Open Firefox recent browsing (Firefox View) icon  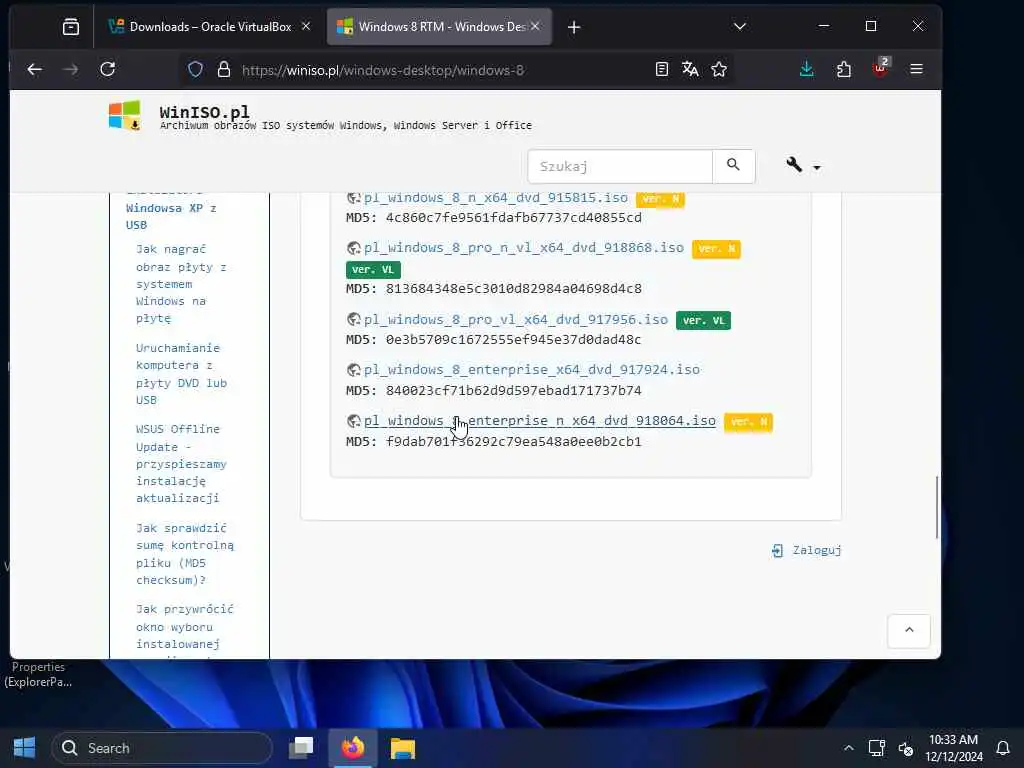(71, 27)
